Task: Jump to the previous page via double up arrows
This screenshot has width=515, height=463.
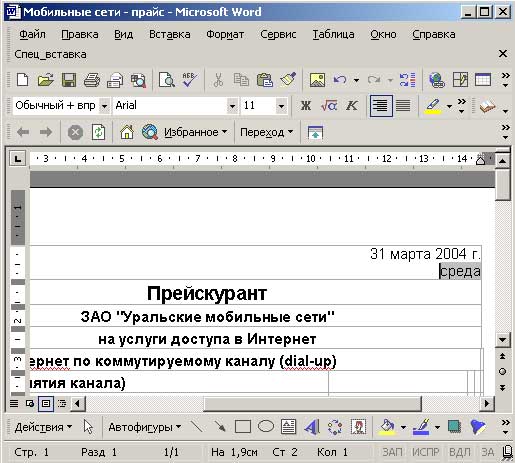Action: pos(502,356)
